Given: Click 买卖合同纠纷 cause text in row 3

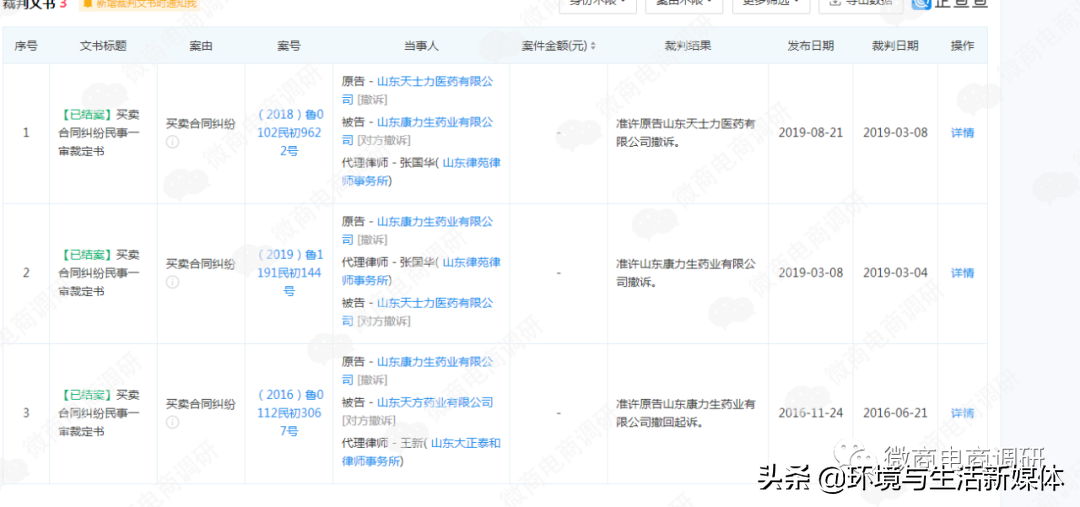Looking at the screenshot, I should 200,404.
